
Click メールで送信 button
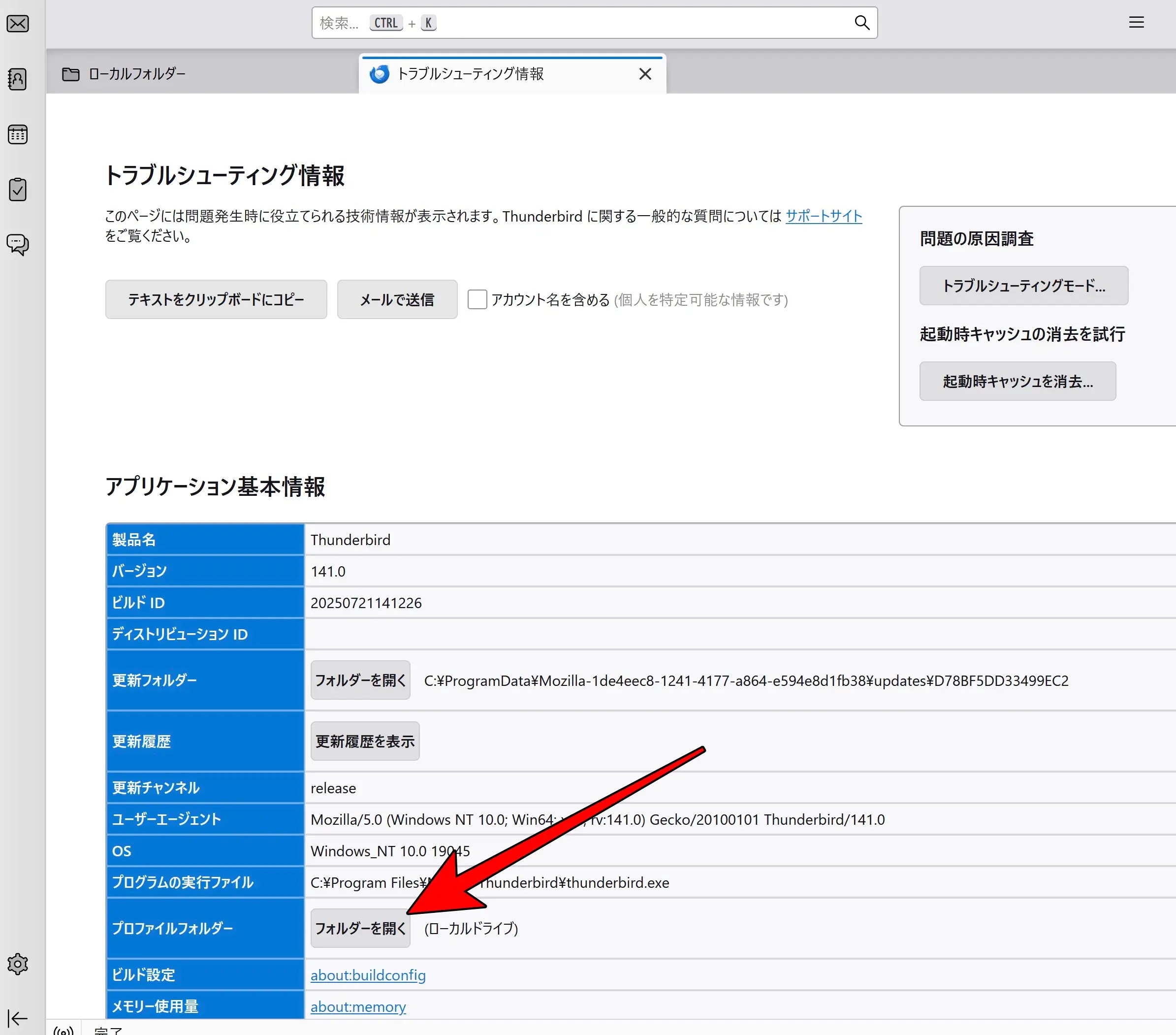point(397,299)
